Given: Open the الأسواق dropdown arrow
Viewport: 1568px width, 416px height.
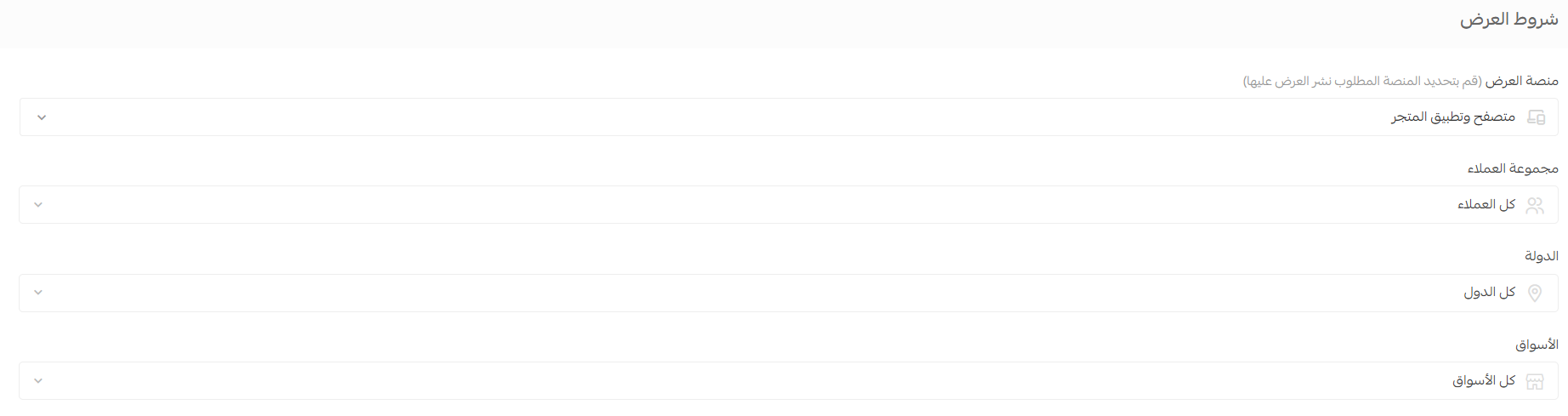Looking at the screenshot, I should tap(38, 381).
